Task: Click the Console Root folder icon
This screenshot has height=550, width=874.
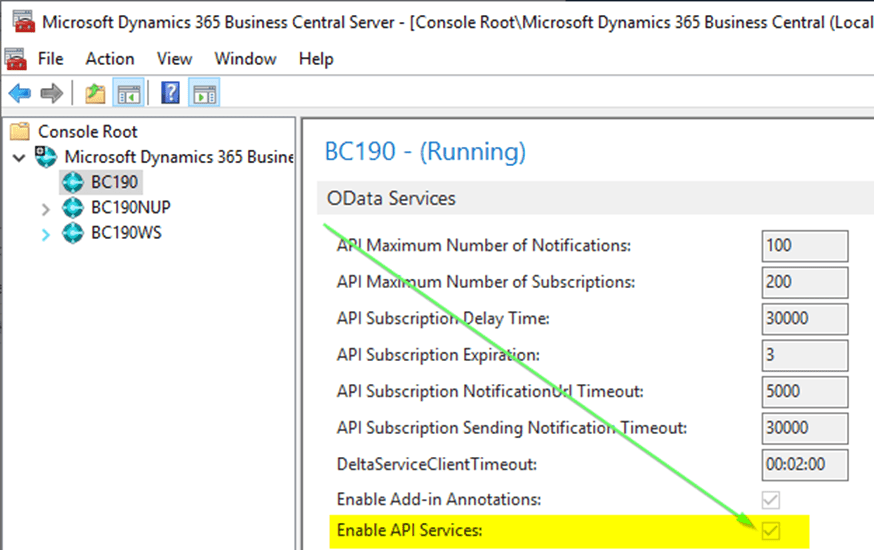Action: [19, 131]
